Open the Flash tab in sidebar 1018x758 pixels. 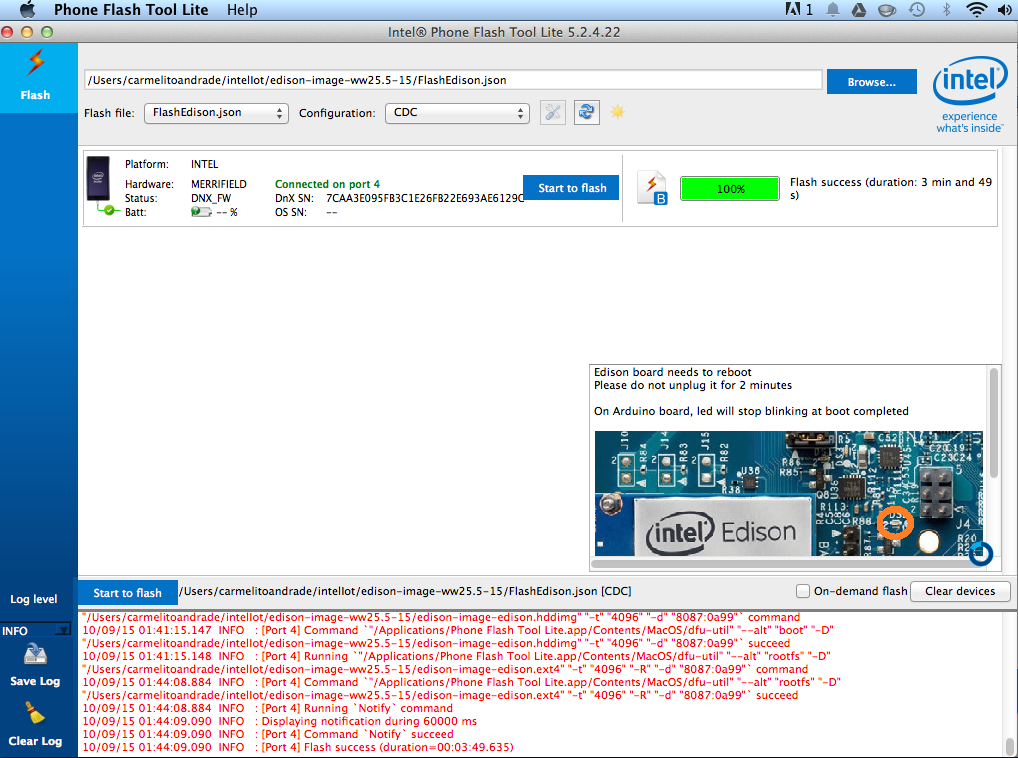click(x=36, y=77)
